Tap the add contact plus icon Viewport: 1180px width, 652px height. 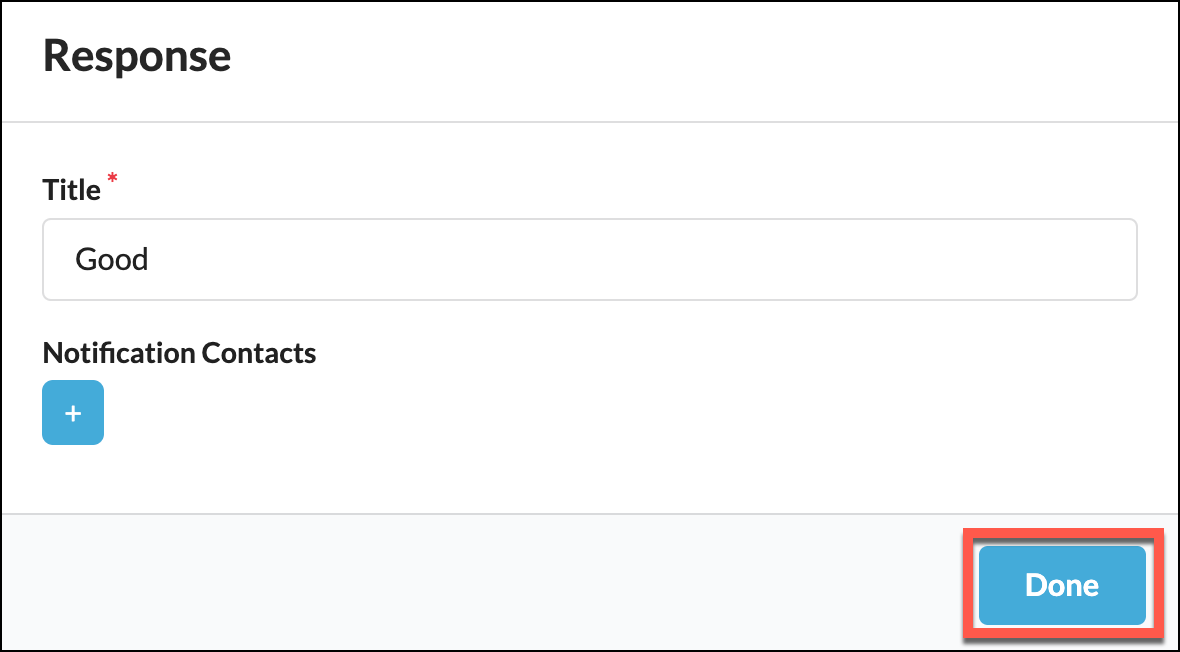tap(73, 413)
